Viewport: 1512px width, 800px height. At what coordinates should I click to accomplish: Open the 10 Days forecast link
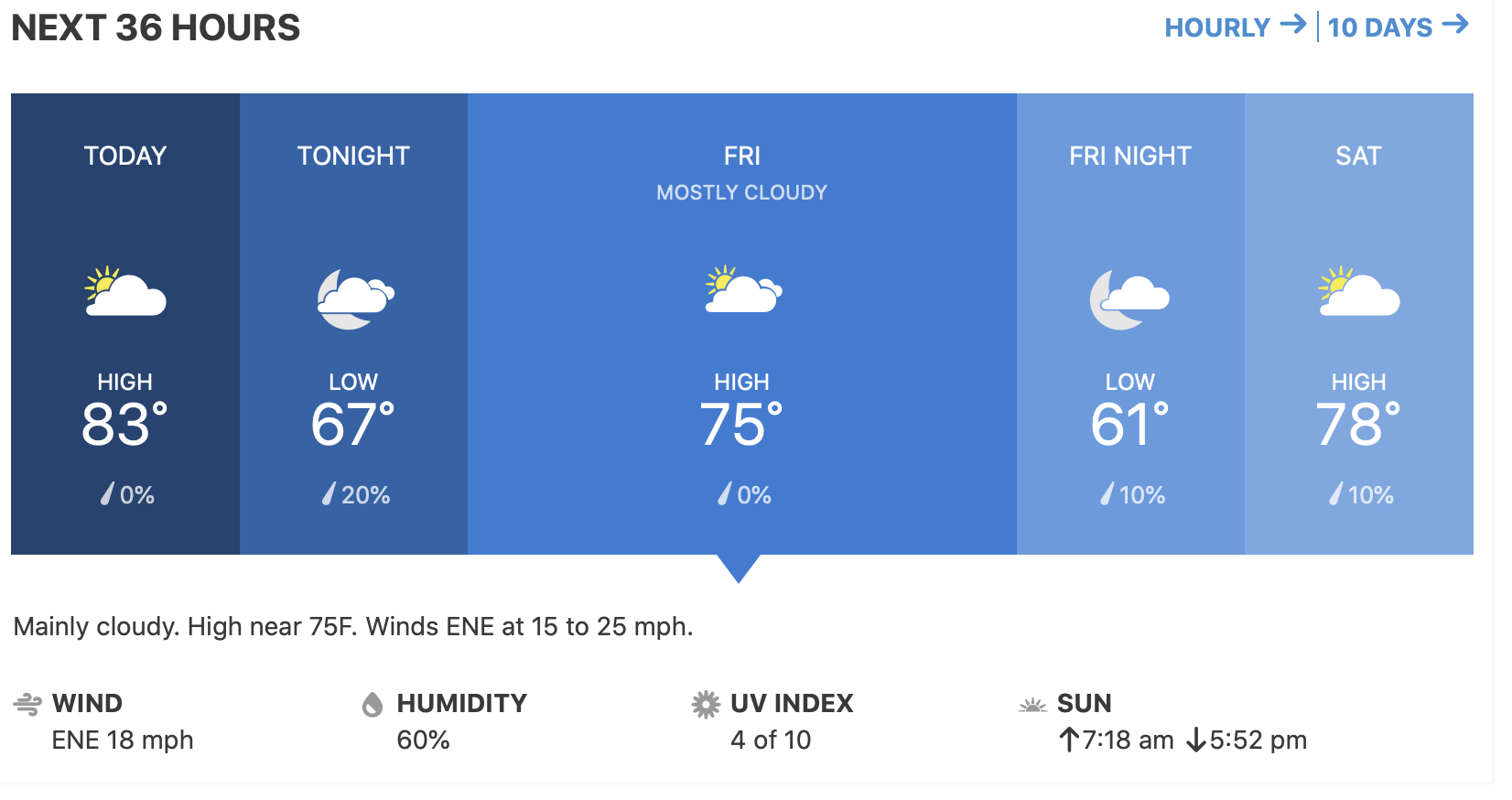[x=1397, y=27]
